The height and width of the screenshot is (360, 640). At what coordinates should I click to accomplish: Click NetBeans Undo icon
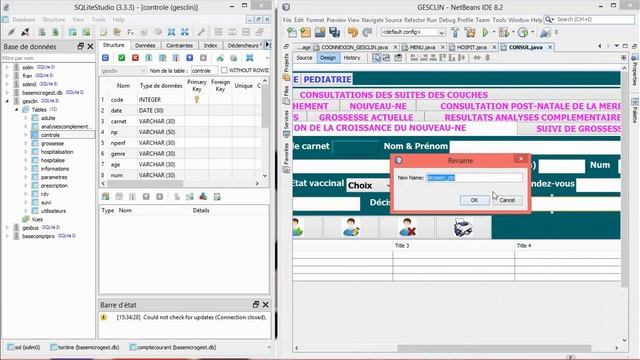353,32
